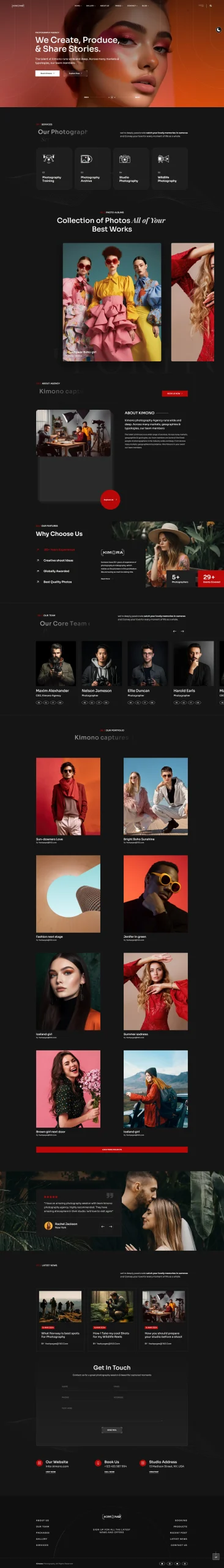The height and width of the screenshot is (1568, 224).
Task: Click the white hero button under the headline
Action: [x=47, y=73]
